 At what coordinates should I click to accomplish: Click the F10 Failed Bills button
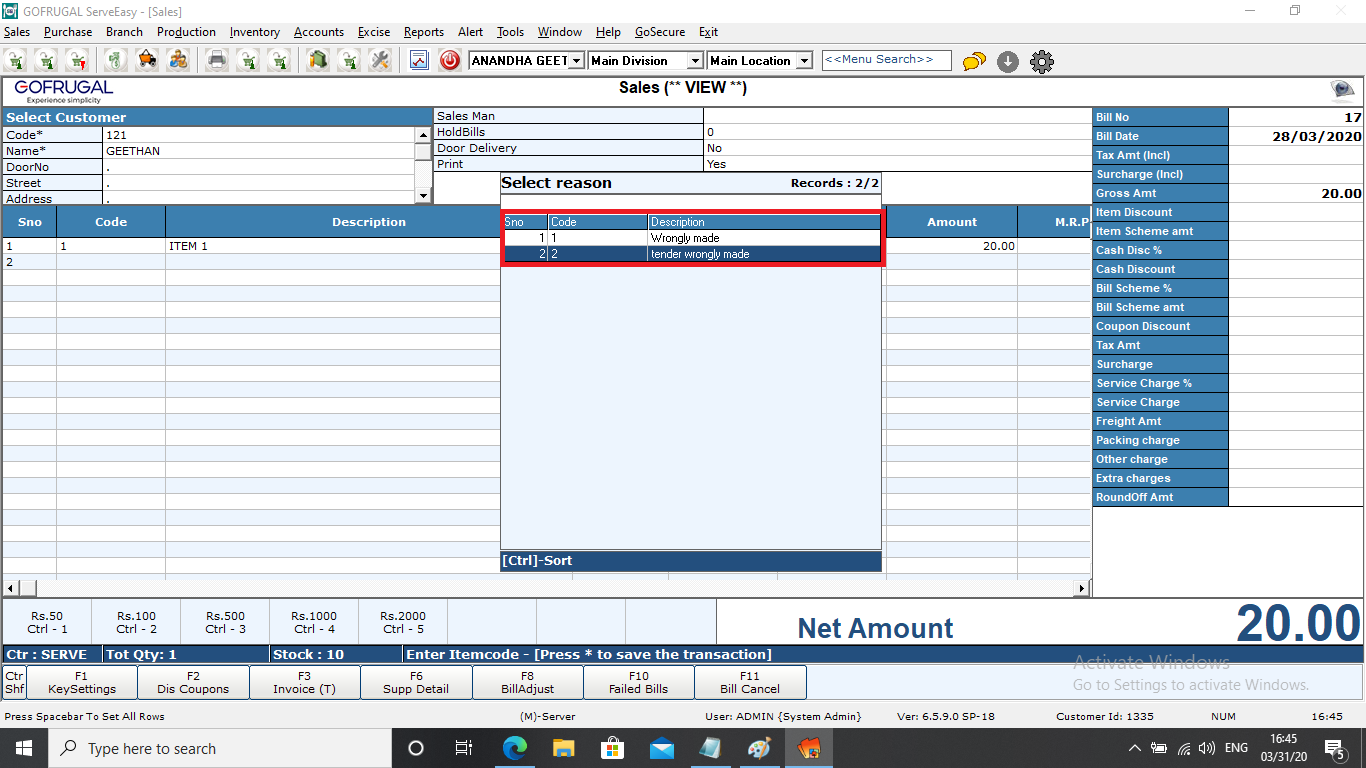(638, 682)
